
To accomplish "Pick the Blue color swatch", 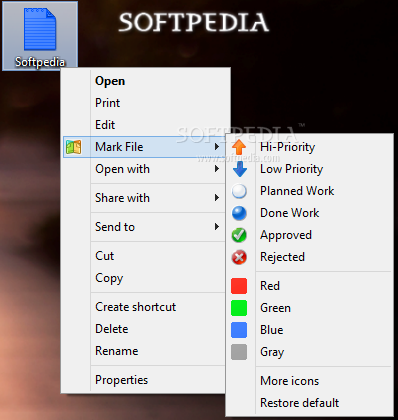I will (239, 330).
